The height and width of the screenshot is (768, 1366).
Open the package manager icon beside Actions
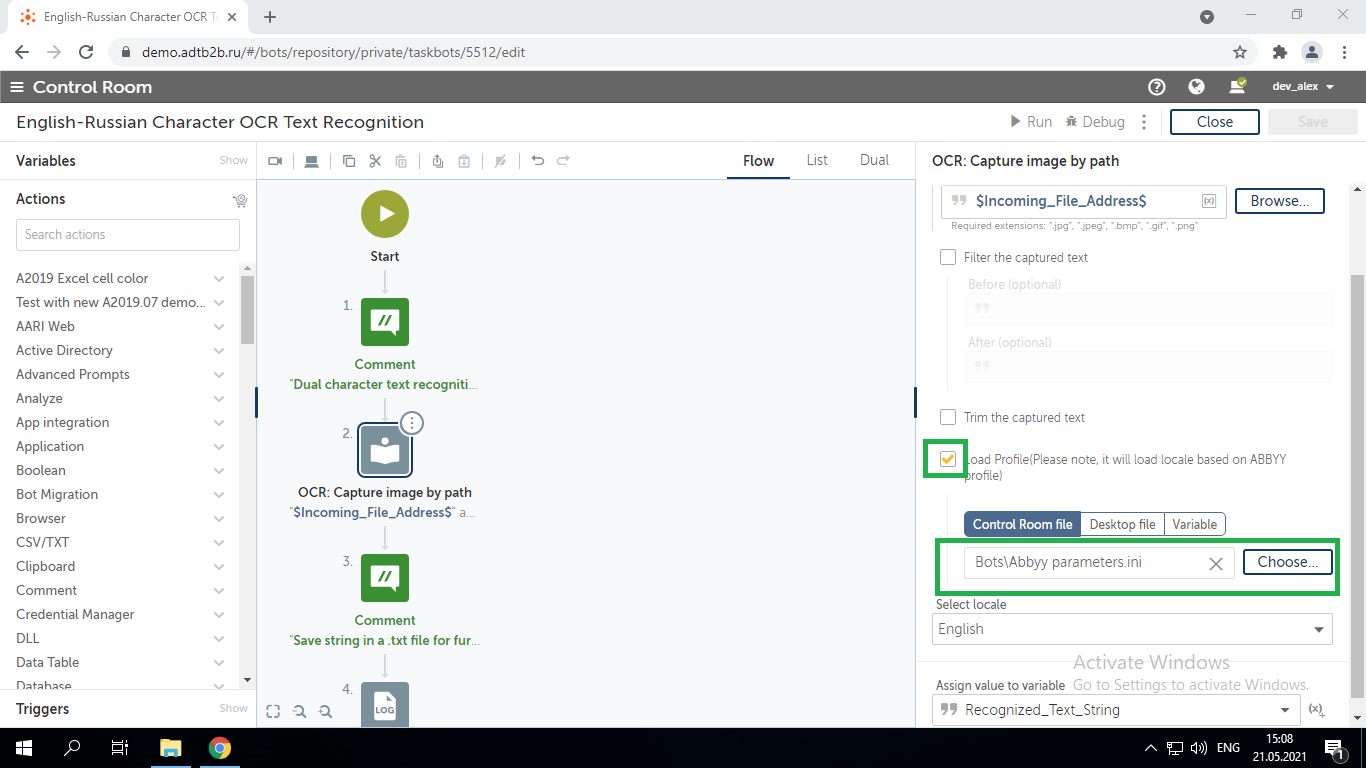[x=240, y=200]
